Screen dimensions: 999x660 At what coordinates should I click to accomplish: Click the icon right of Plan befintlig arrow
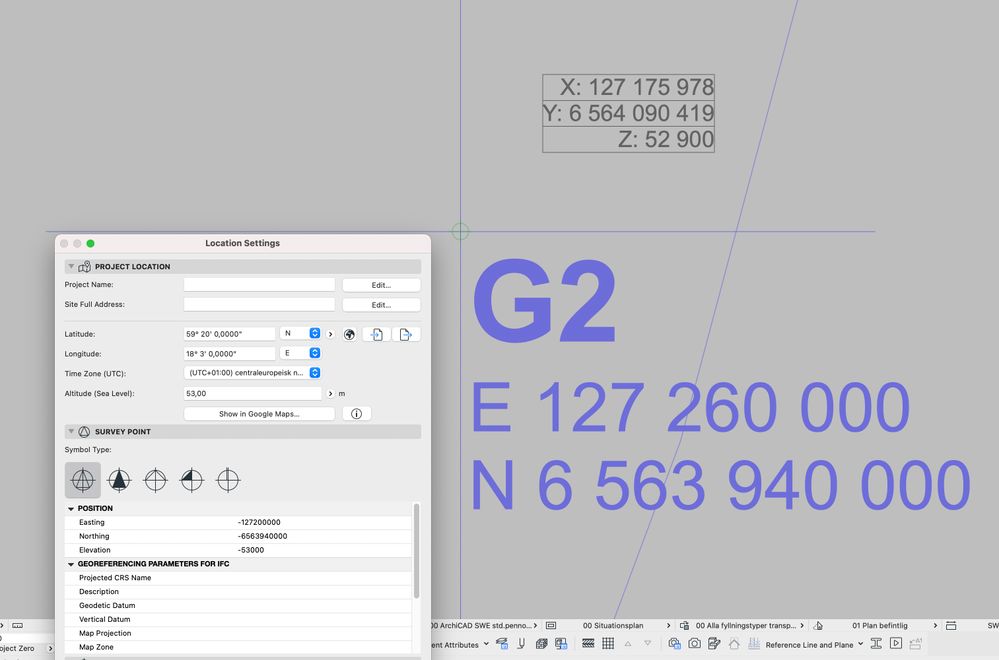tap(951, 626)
